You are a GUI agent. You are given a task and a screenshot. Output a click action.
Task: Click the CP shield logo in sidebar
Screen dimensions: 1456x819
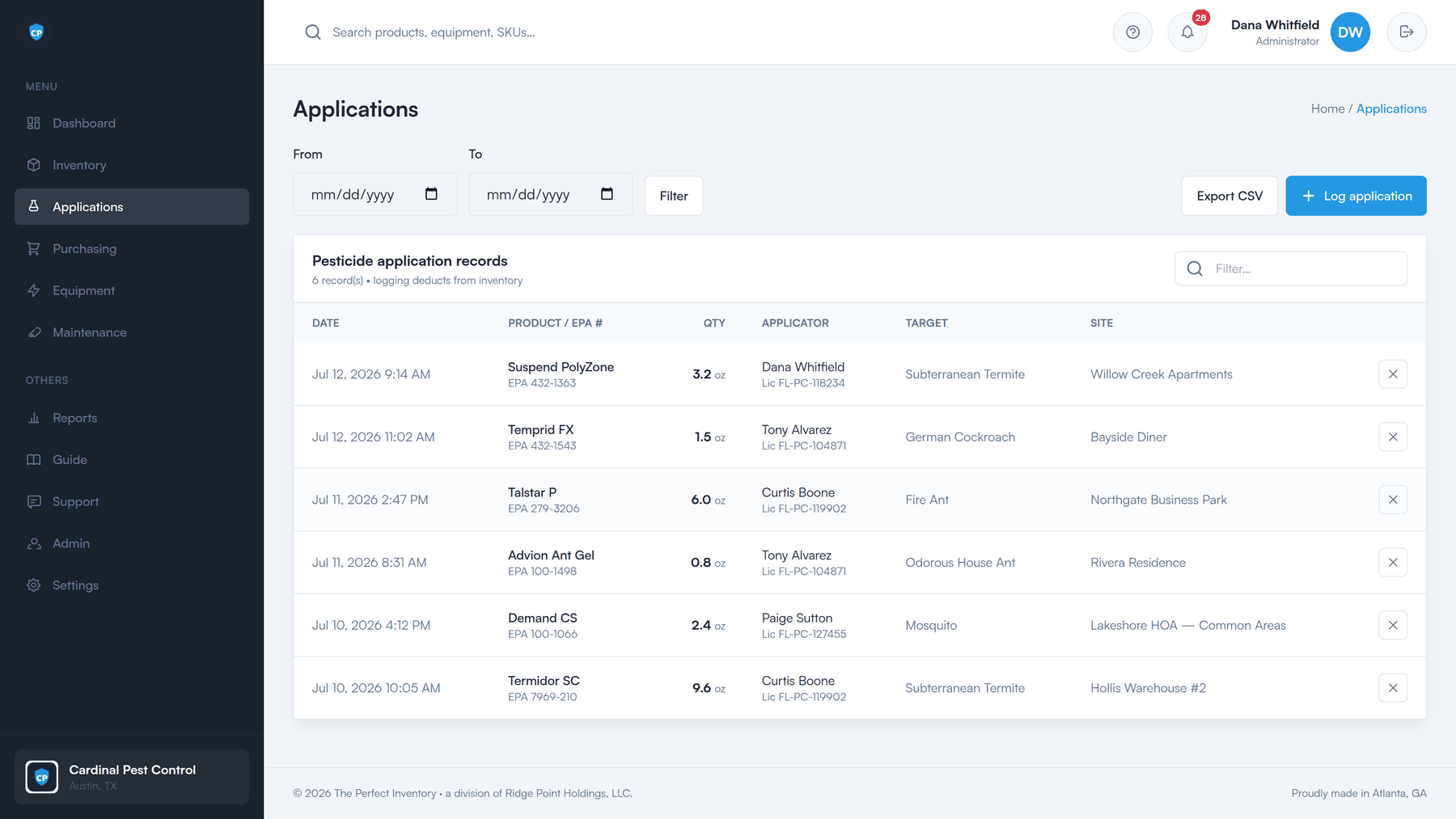36,32
